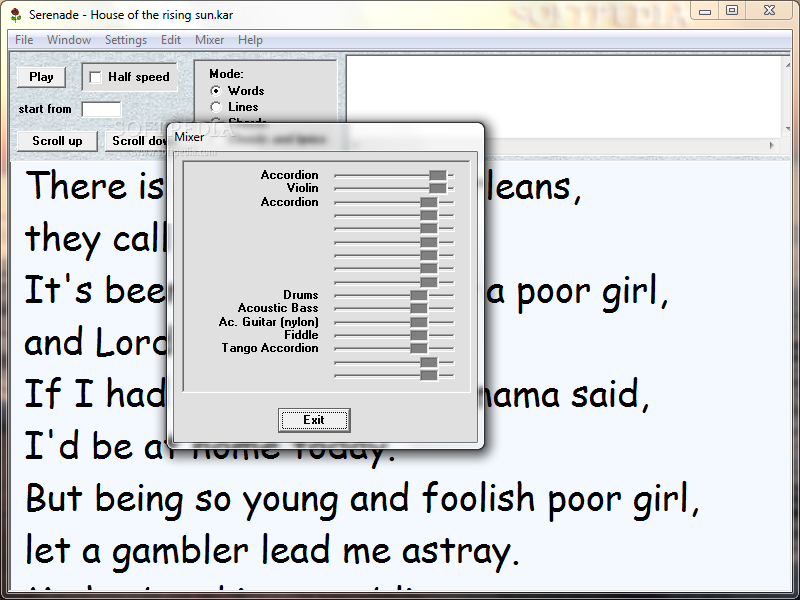Open the Edit menu
Screen dimensions: 800x600
[x=171, y=40]
